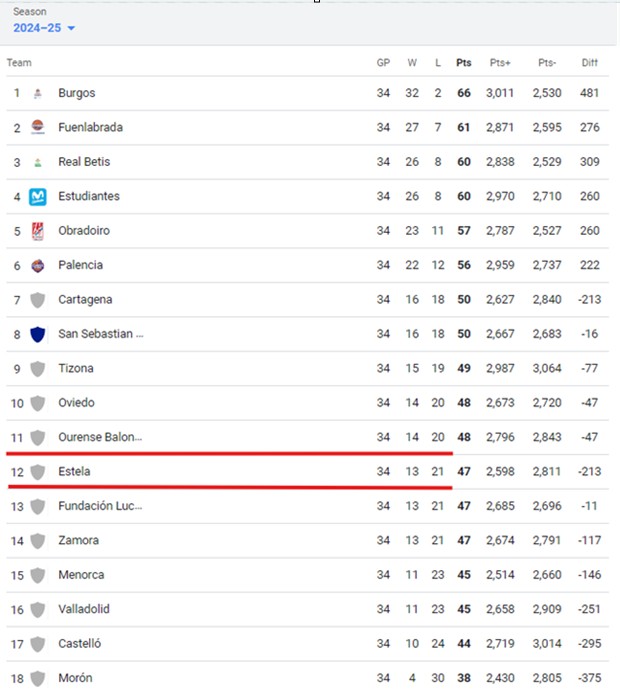Open the Tizona team link
The height and width of the screenshot is (690, 620).
pos(76,368)
